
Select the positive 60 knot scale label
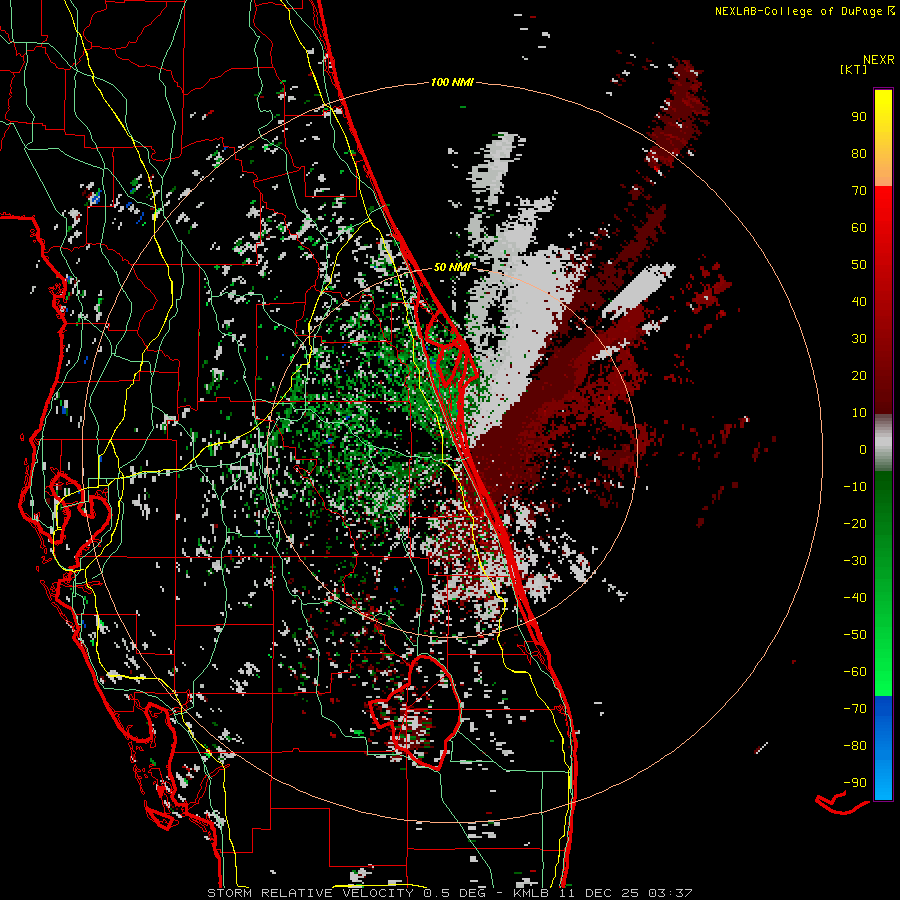(859, 228)
